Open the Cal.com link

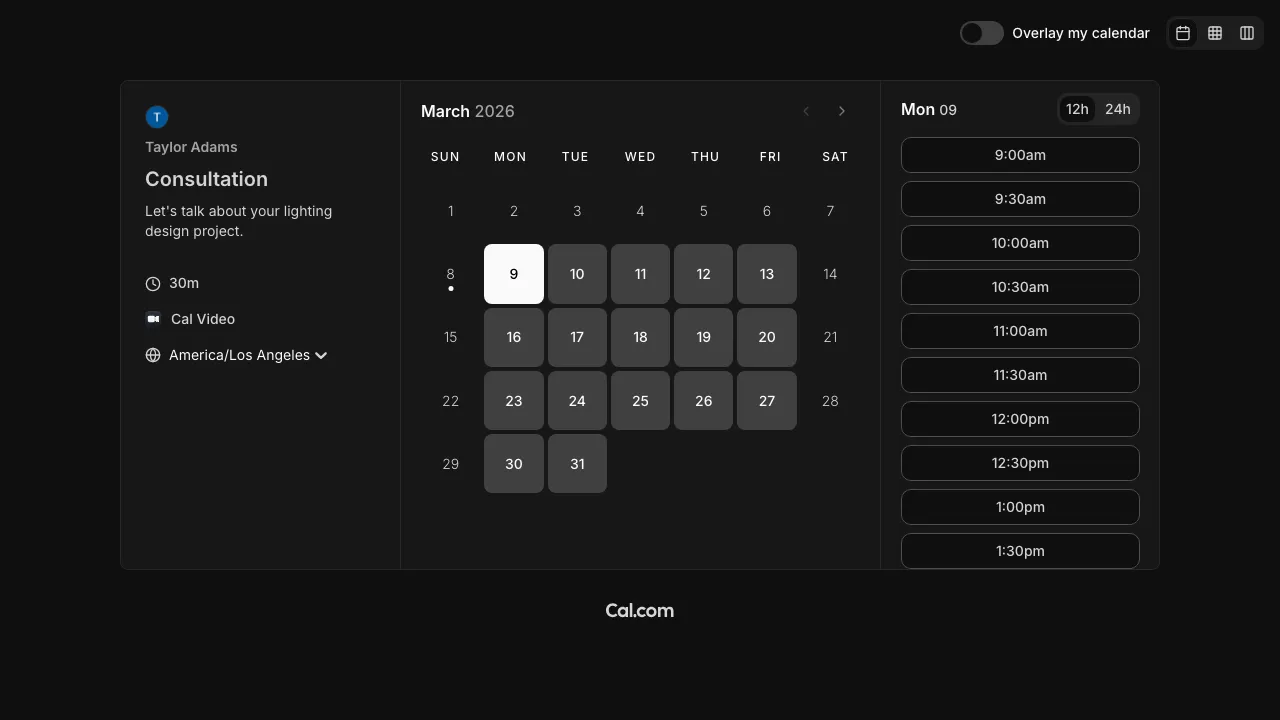click(x=639, y=611)
